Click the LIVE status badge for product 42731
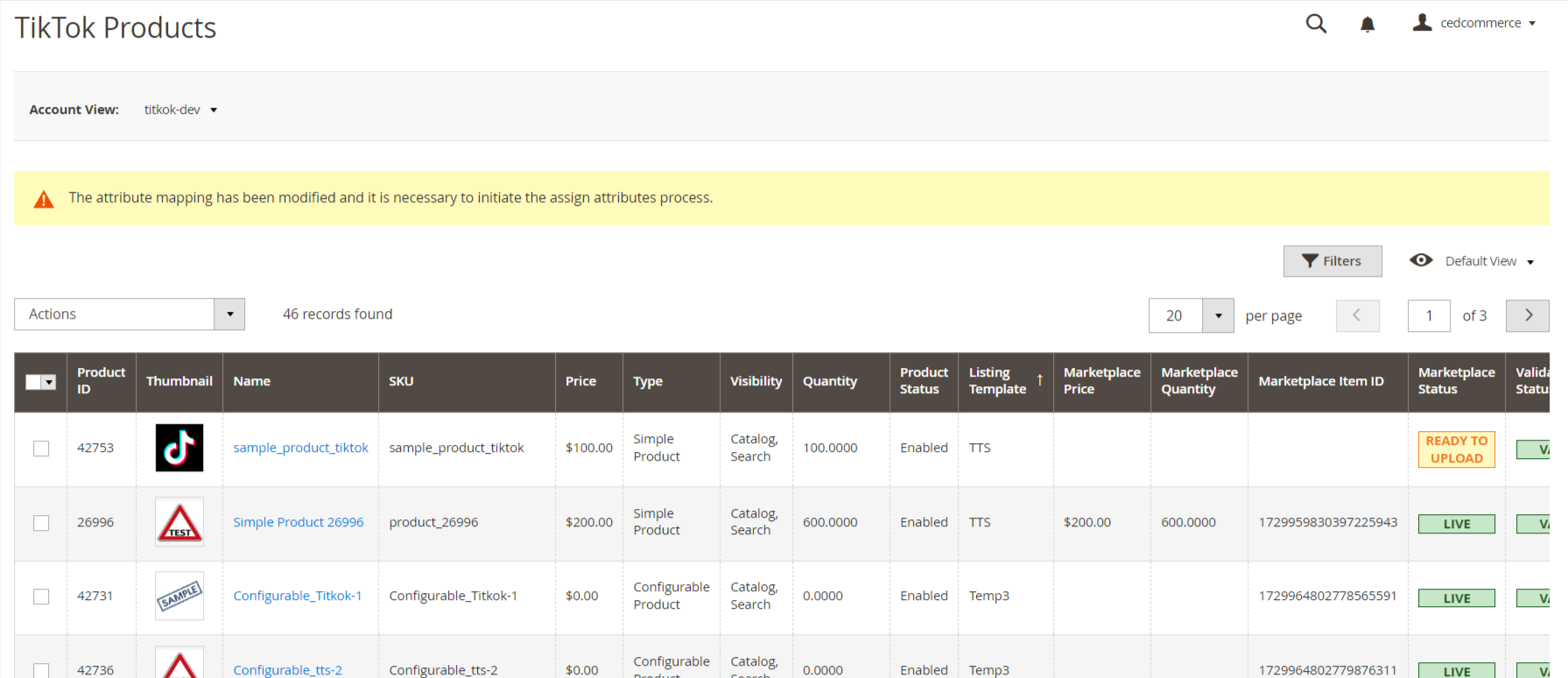 (1456, 598)
